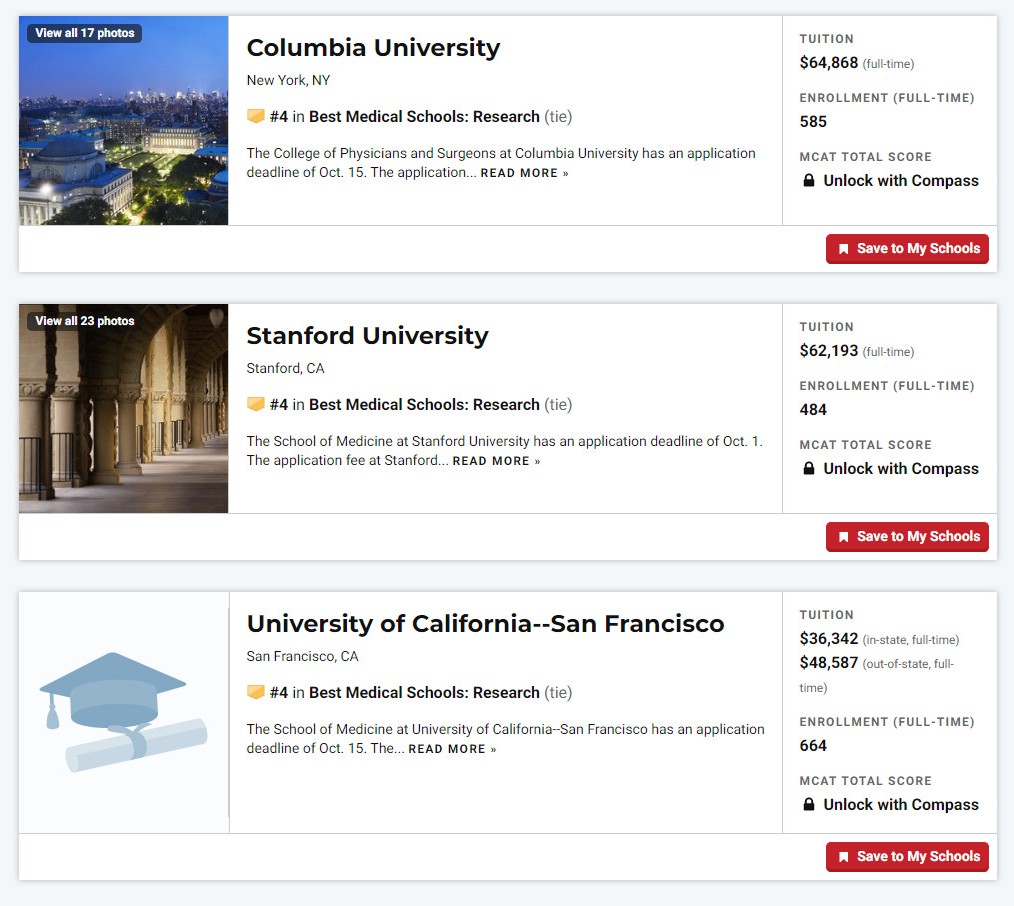Click the UCSF graduation cap placeholder image
The width and height of the screenshot is (1014, 906).
[x=124, y=712]
